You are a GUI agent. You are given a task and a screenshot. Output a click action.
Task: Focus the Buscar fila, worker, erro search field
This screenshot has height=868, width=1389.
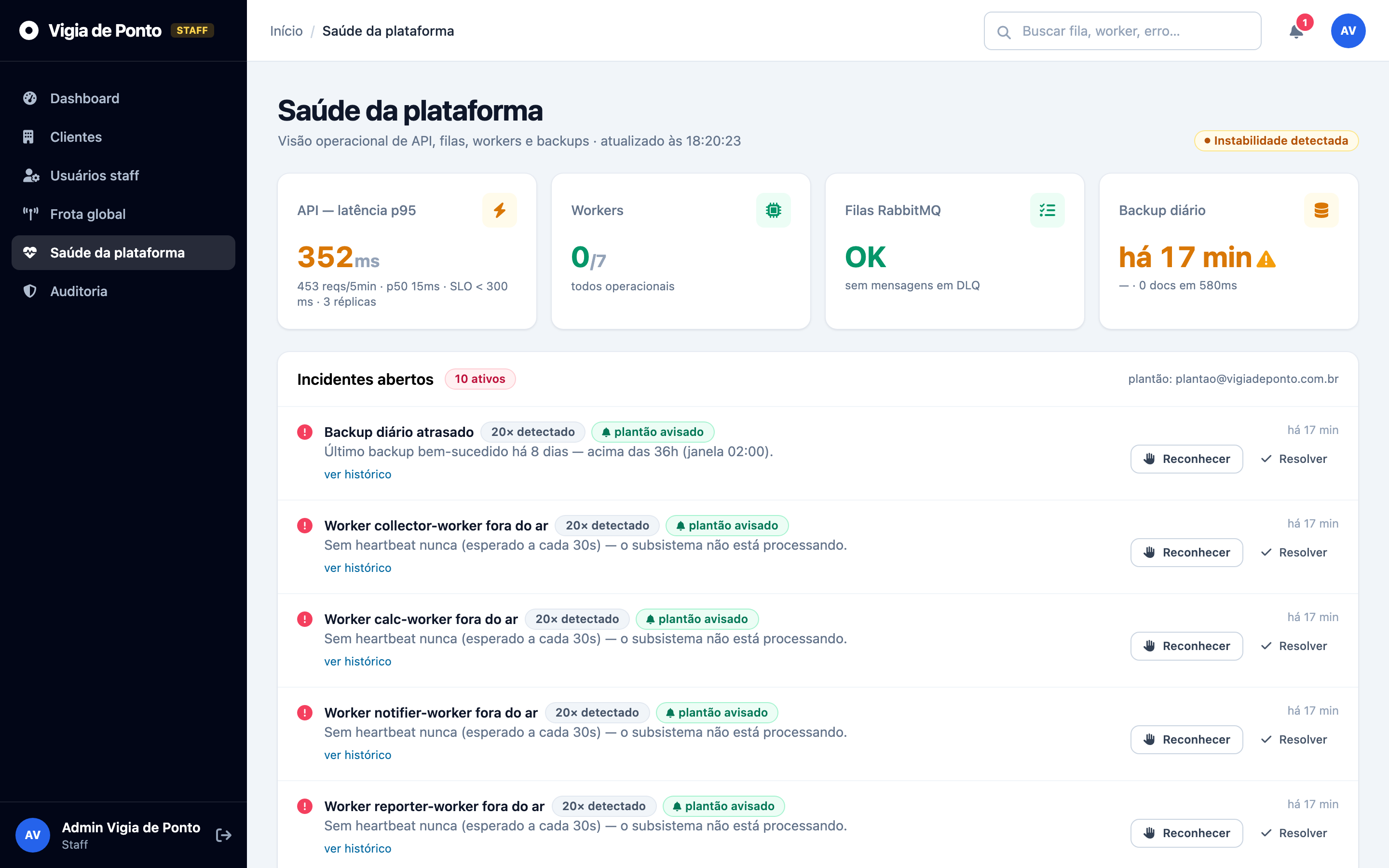1122,31
